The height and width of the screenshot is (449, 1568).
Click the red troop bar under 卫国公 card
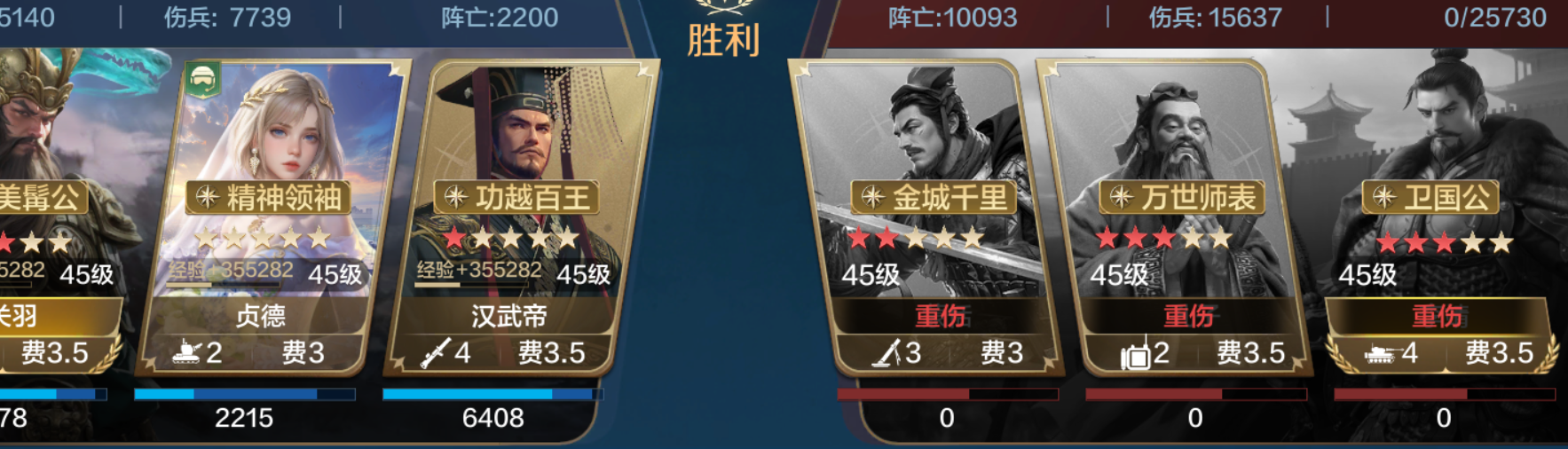[x=1444, y=394]
